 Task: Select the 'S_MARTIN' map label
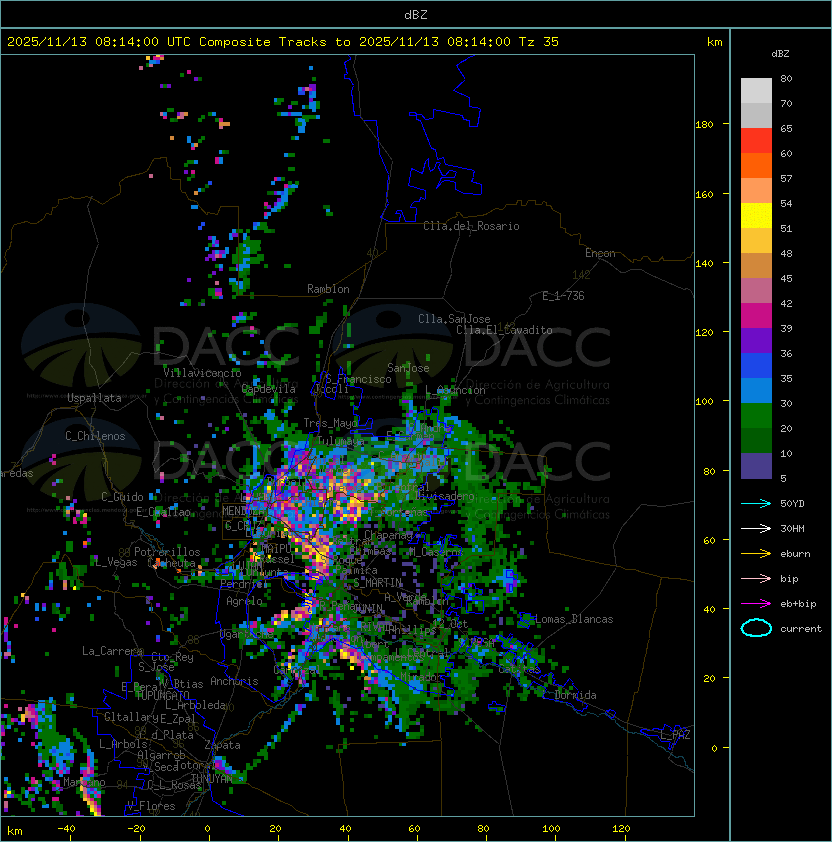378,583
